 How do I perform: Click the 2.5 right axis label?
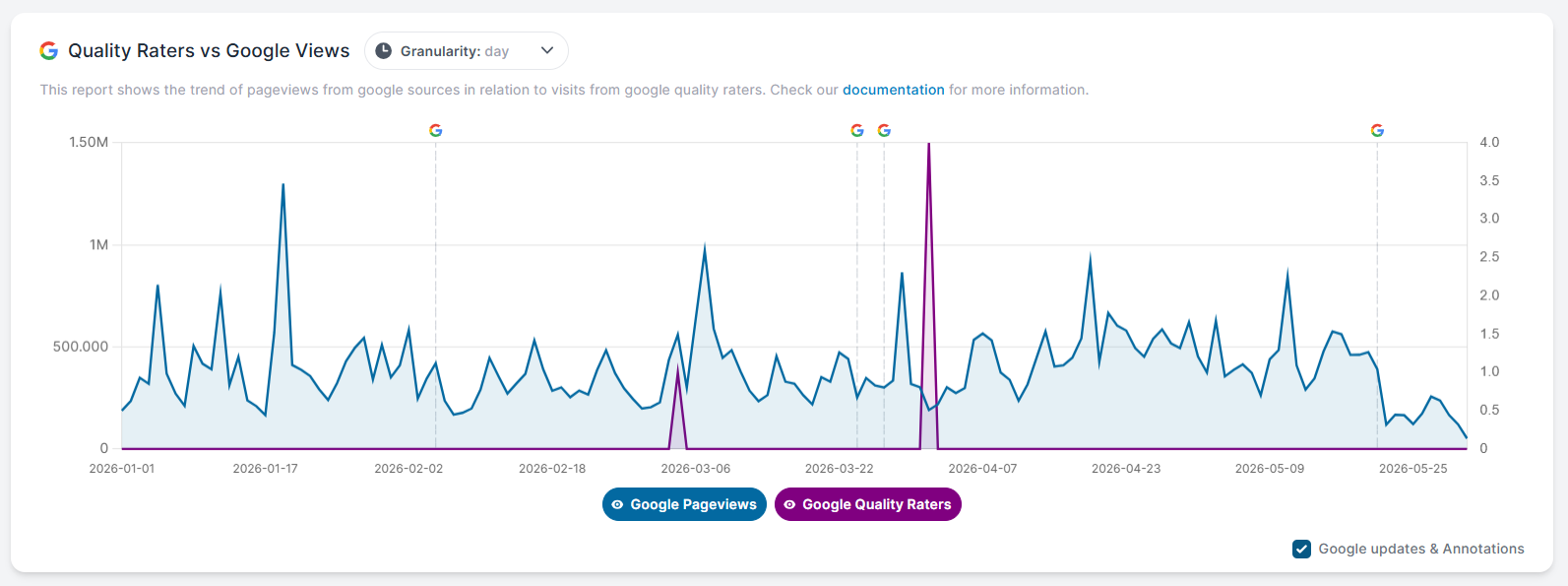pyautogui.click(x=1489, y=257)
